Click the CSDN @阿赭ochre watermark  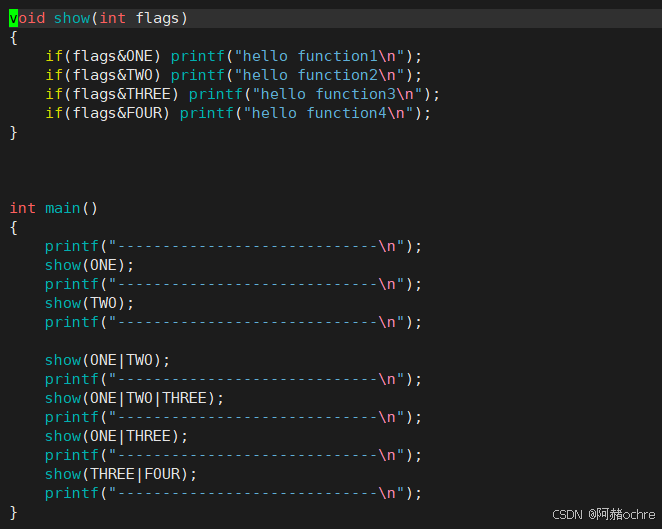point(603,514)
